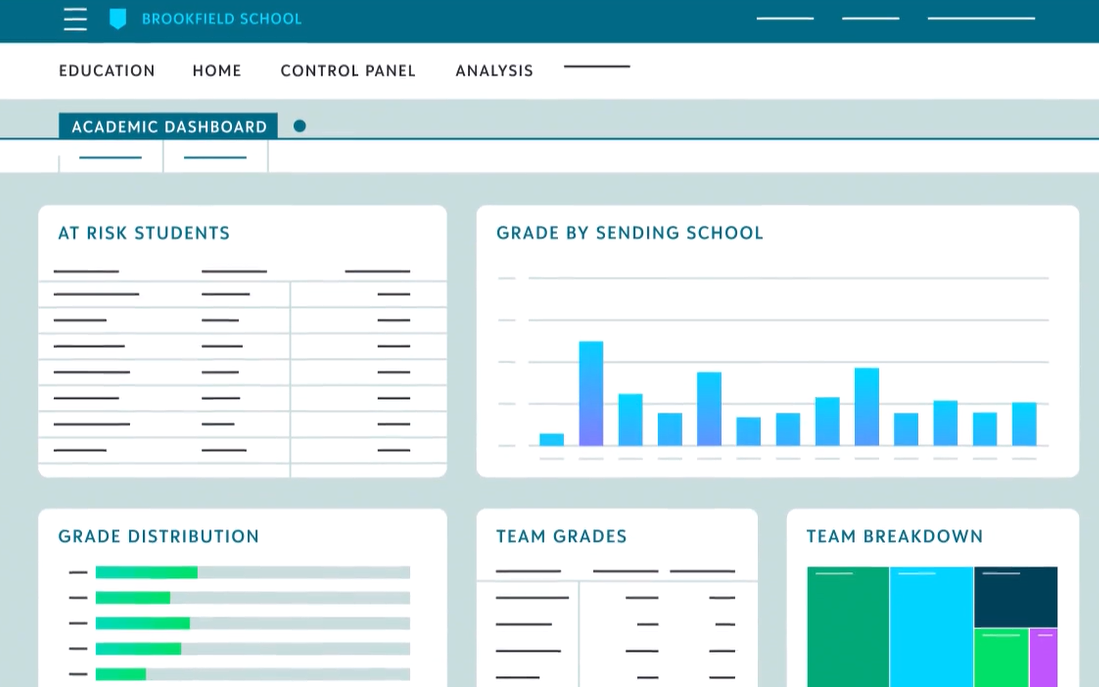This screenshot has width=1099, height=687.
Task: Click the Team Grades panel heading
Action: pyautogui.click(x=562, y=536)
